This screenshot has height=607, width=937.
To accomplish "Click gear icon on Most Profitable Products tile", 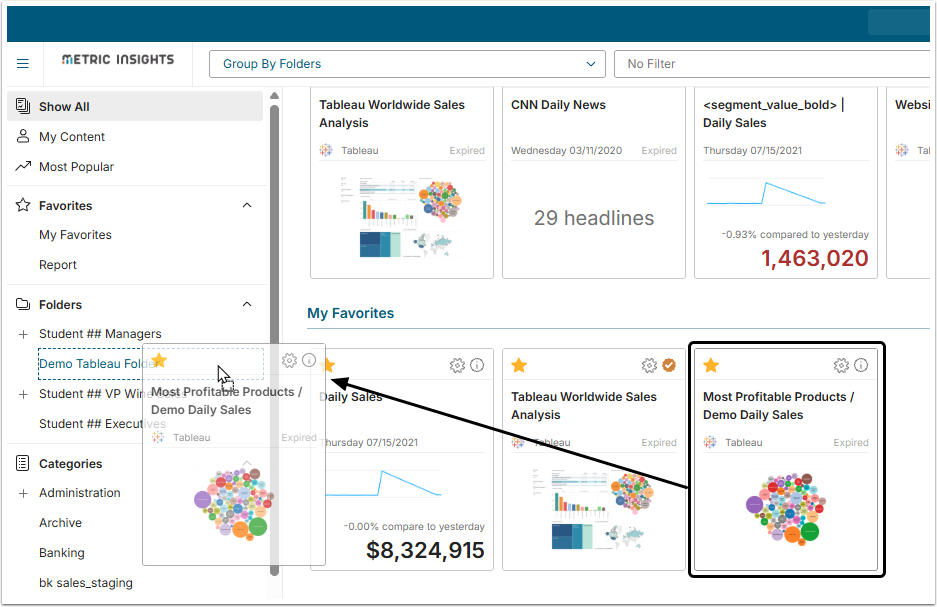I will tap(841, 366).
